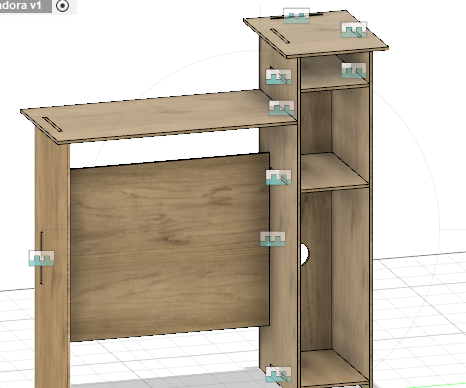Select the joint icon at the back panel's top right corner
The height and width of the screenshot is (388, 466).
pyautogui.click(x=278, y=177)
